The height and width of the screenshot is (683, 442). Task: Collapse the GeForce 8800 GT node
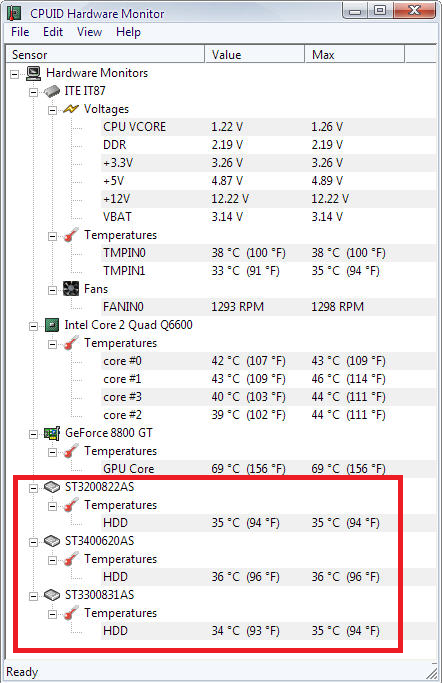(x=34, y=434)
